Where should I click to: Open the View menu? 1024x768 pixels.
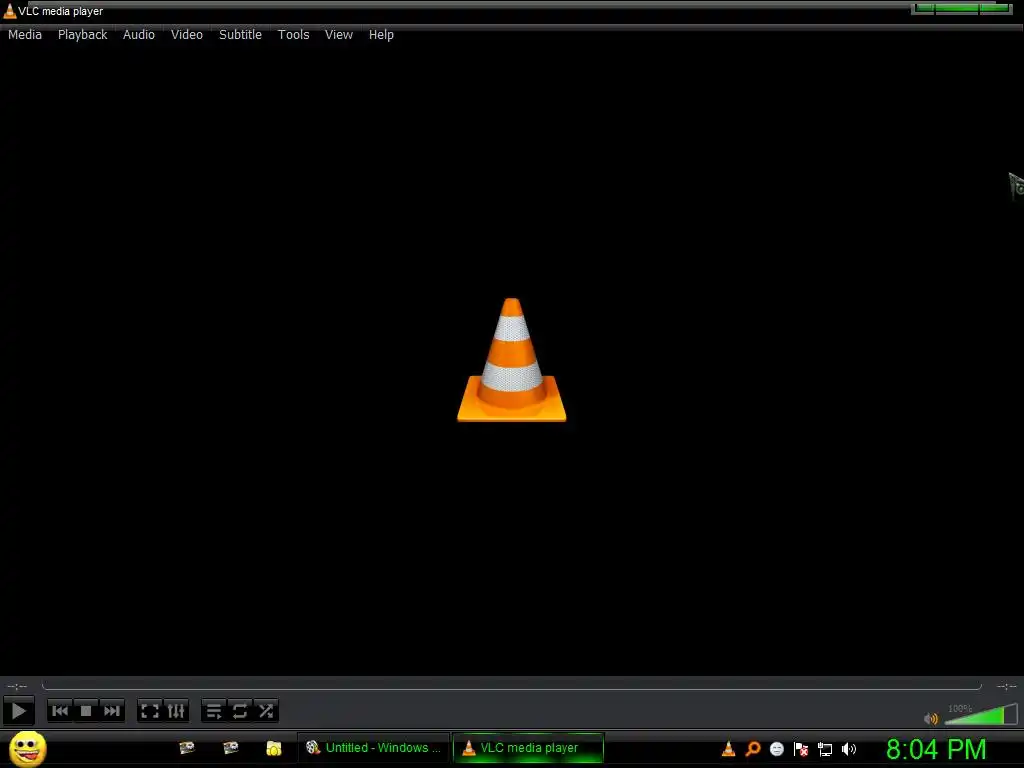pos(339,35)
